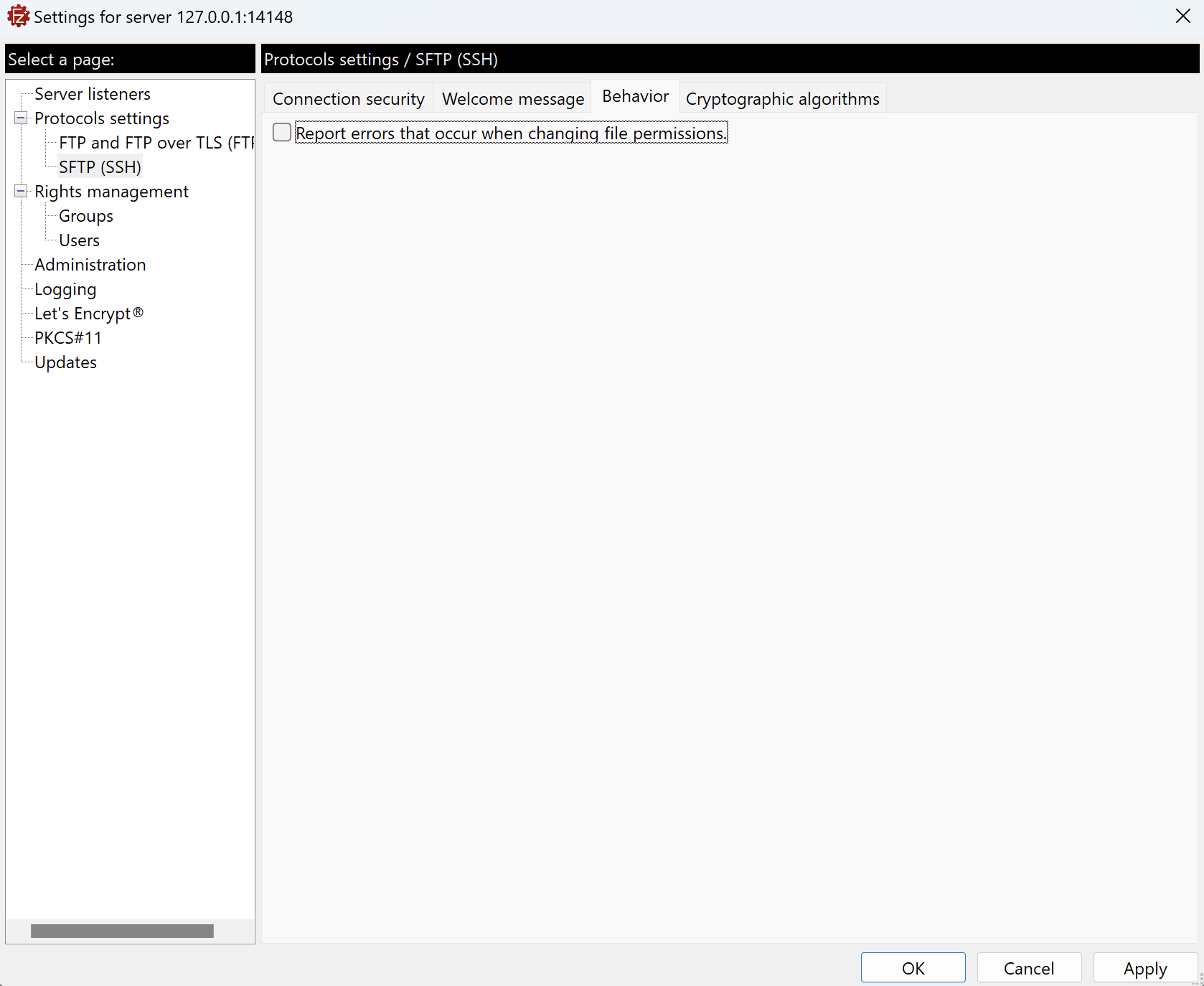Collapse the Rights management tree node

[x=21, y=192]
